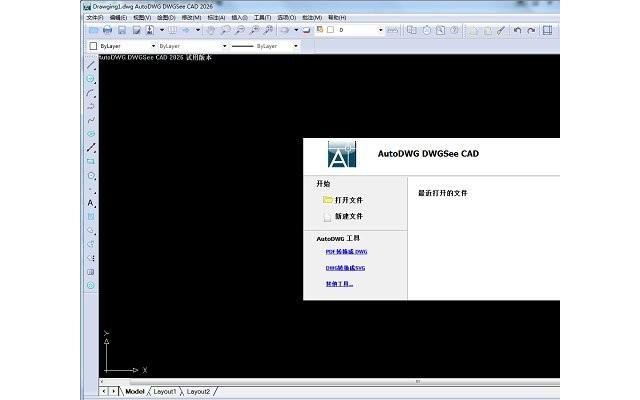Select the Line drawing tool

(x=91, y=65)
